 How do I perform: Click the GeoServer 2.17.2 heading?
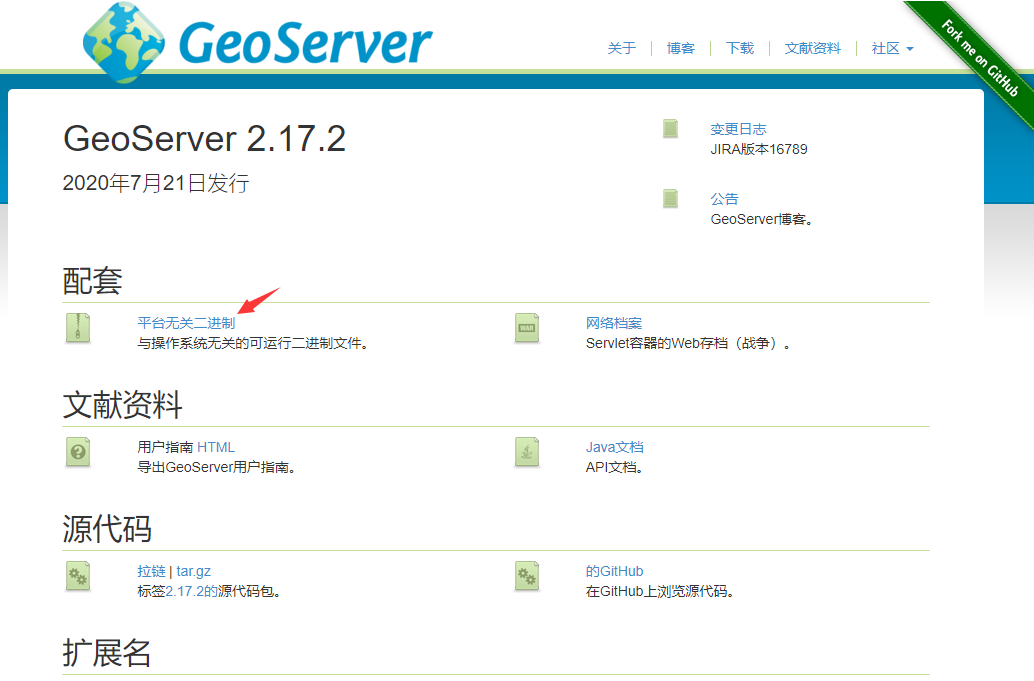point(204,138)
